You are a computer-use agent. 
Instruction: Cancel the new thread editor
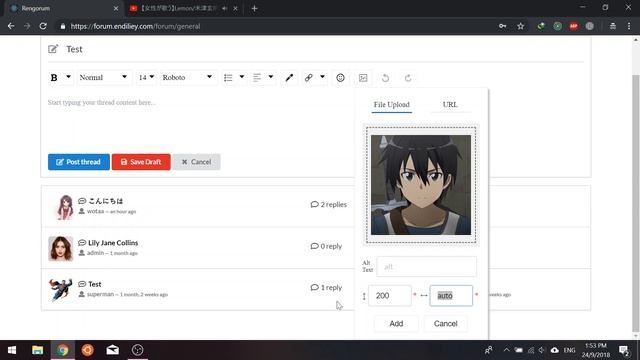[196, 162]
